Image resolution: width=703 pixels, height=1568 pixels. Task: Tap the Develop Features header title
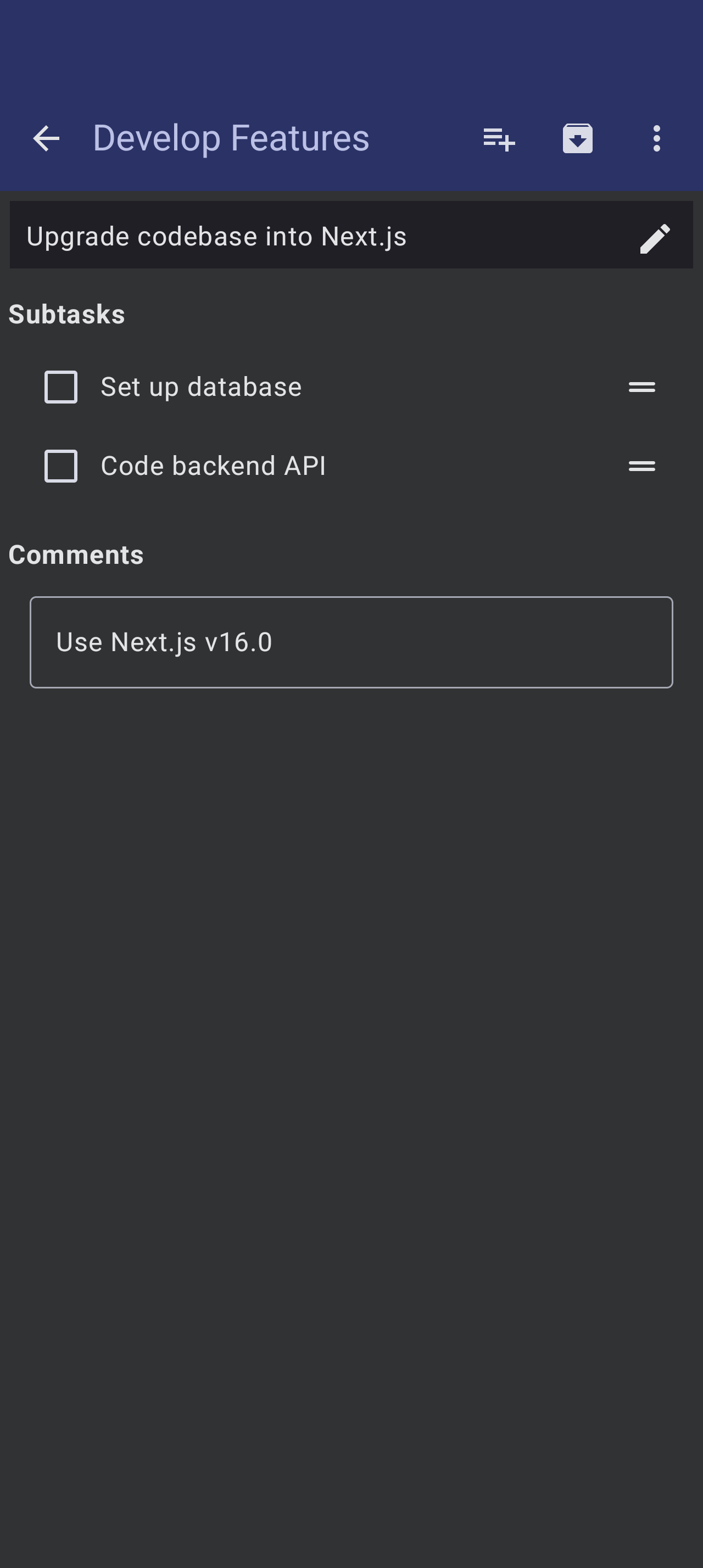click(231, 138)
